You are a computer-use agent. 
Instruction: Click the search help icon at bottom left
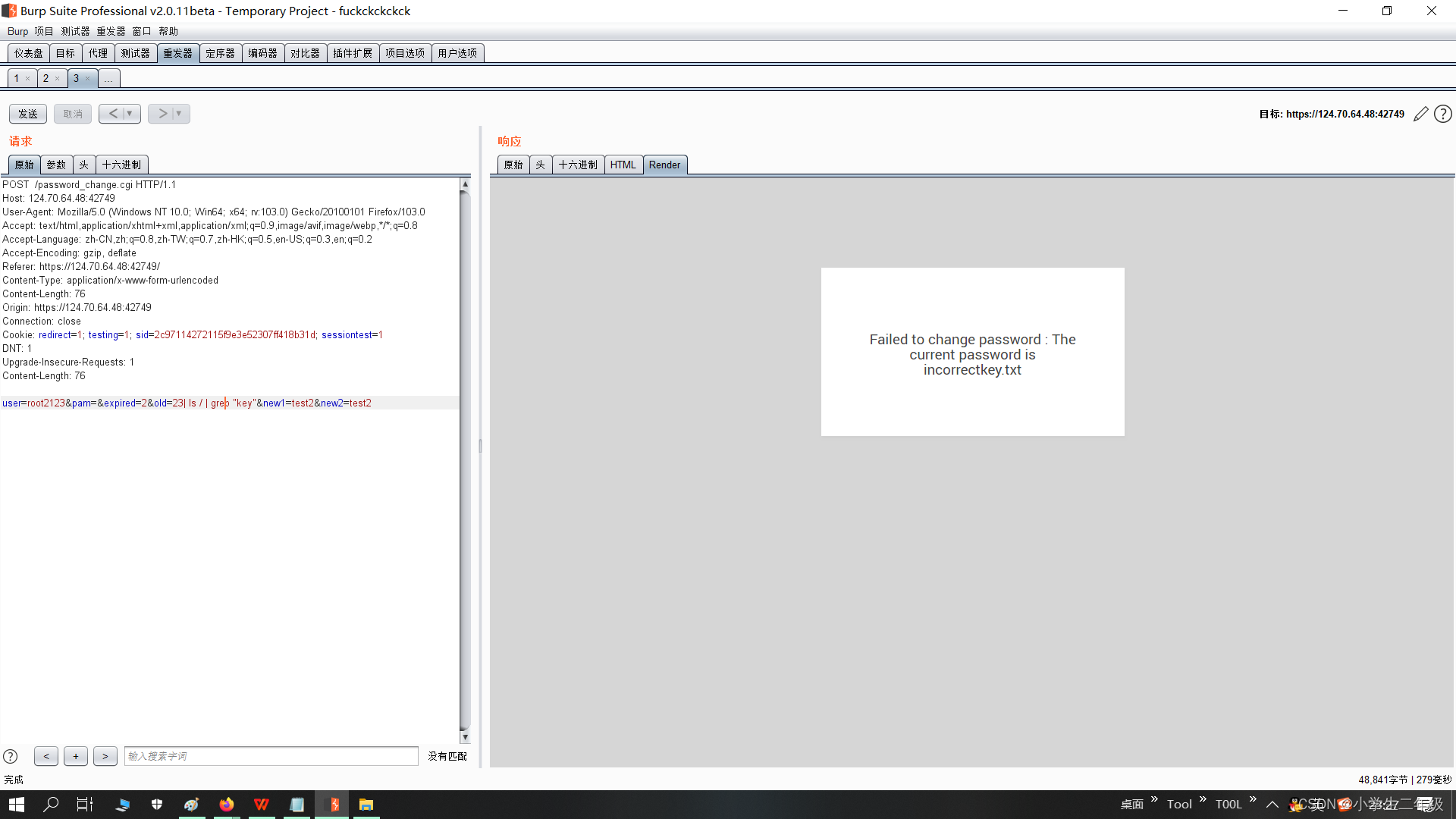pyautogui.click(x=11, y=756)
